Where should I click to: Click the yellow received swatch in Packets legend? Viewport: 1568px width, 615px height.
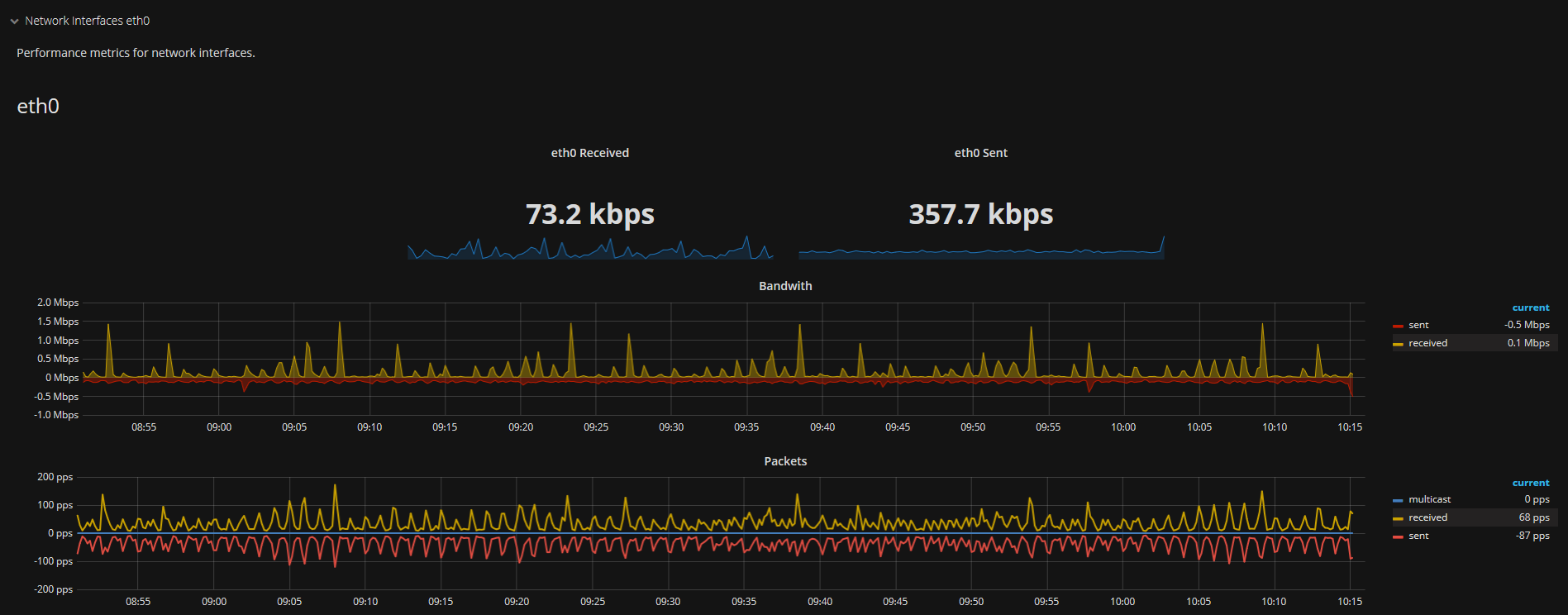tap(1398, 518)
